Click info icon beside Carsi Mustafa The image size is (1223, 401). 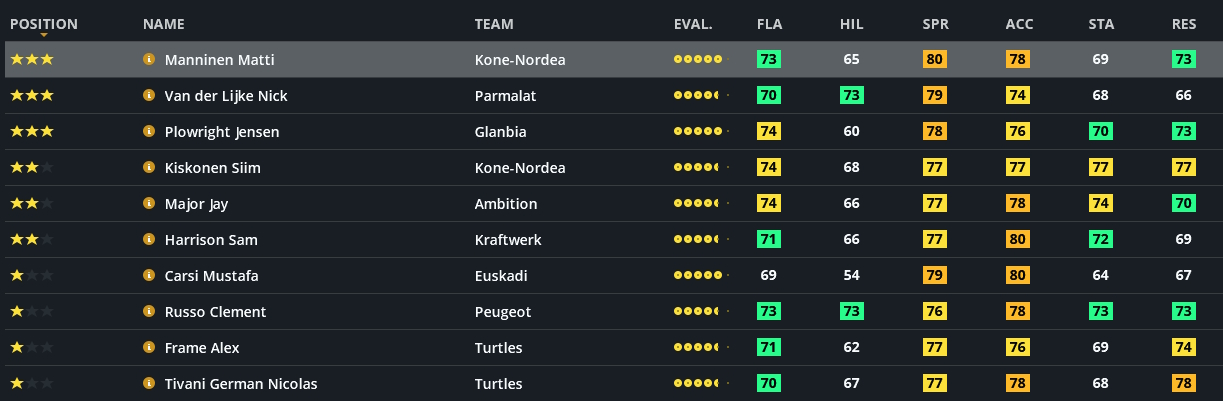(x=149, y=276)
